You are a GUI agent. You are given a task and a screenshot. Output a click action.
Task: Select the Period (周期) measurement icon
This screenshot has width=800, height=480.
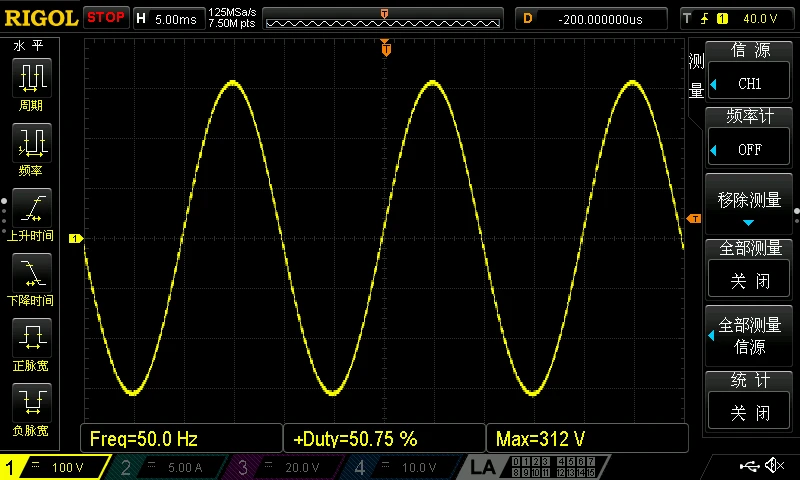(32, 78)
